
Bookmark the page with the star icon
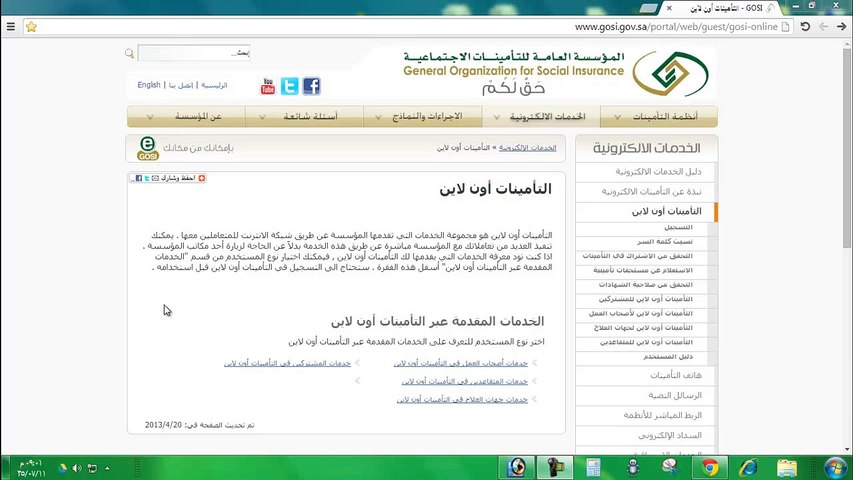32,27
